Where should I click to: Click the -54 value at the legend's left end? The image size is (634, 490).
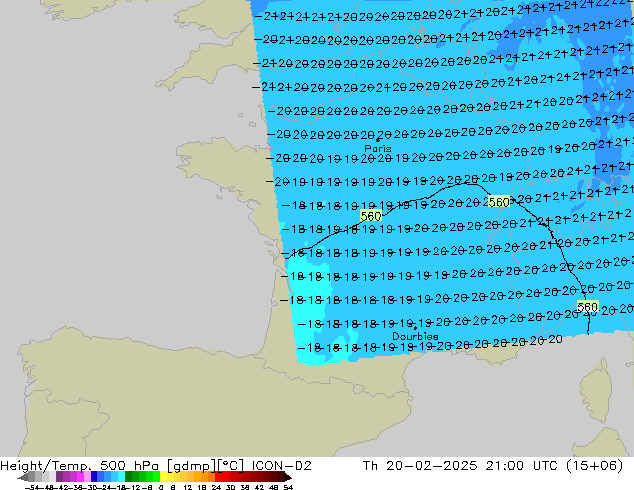(x=32, y=487)
